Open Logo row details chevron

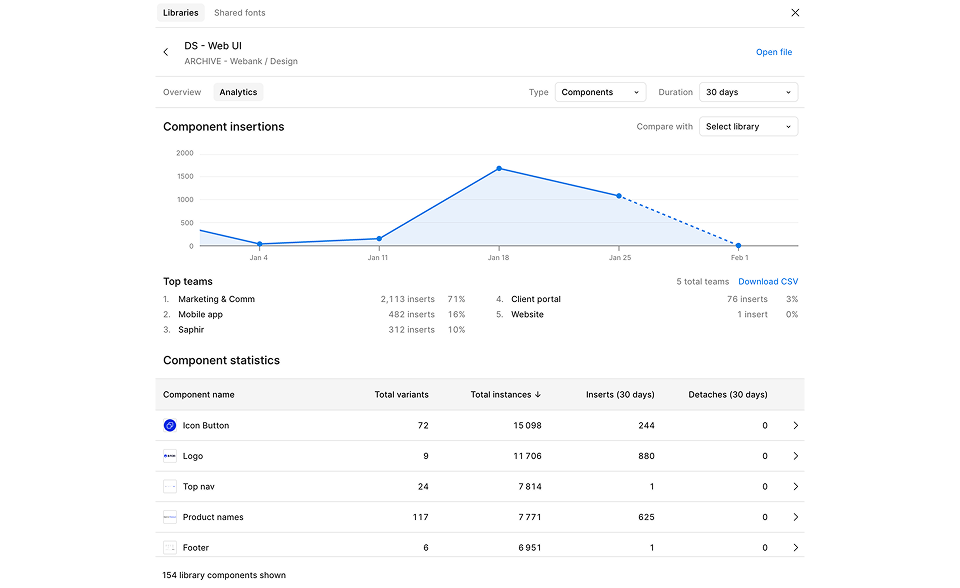click(795, 456)
